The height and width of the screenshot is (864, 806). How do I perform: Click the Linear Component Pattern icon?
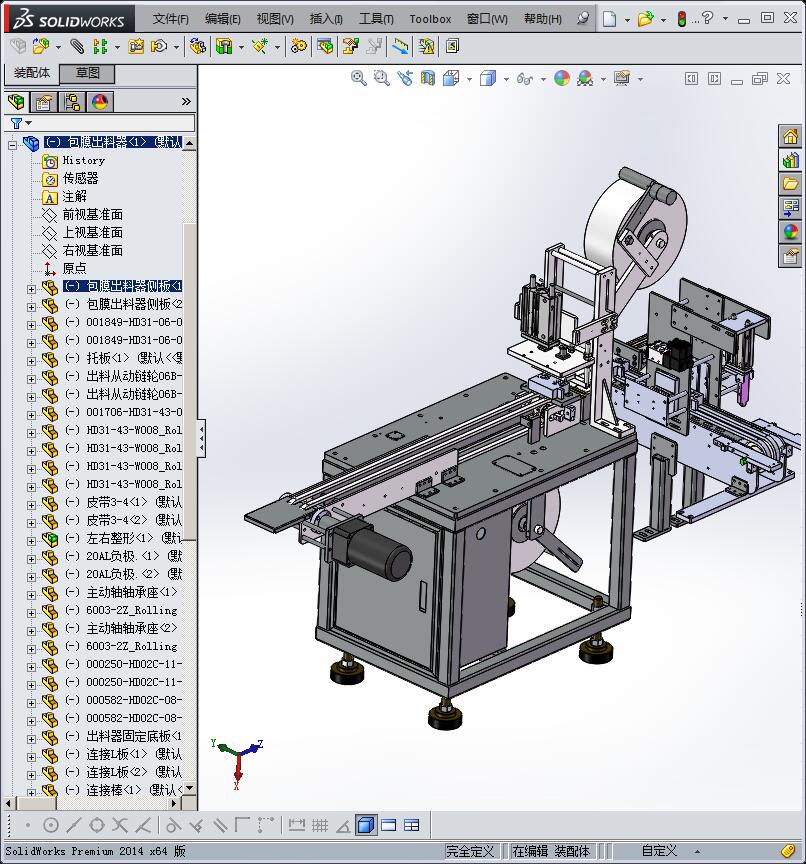(x=100, y=46)
